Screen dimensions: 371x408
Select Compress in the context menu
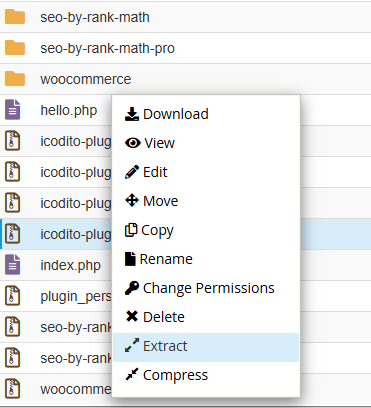point(206,375)
